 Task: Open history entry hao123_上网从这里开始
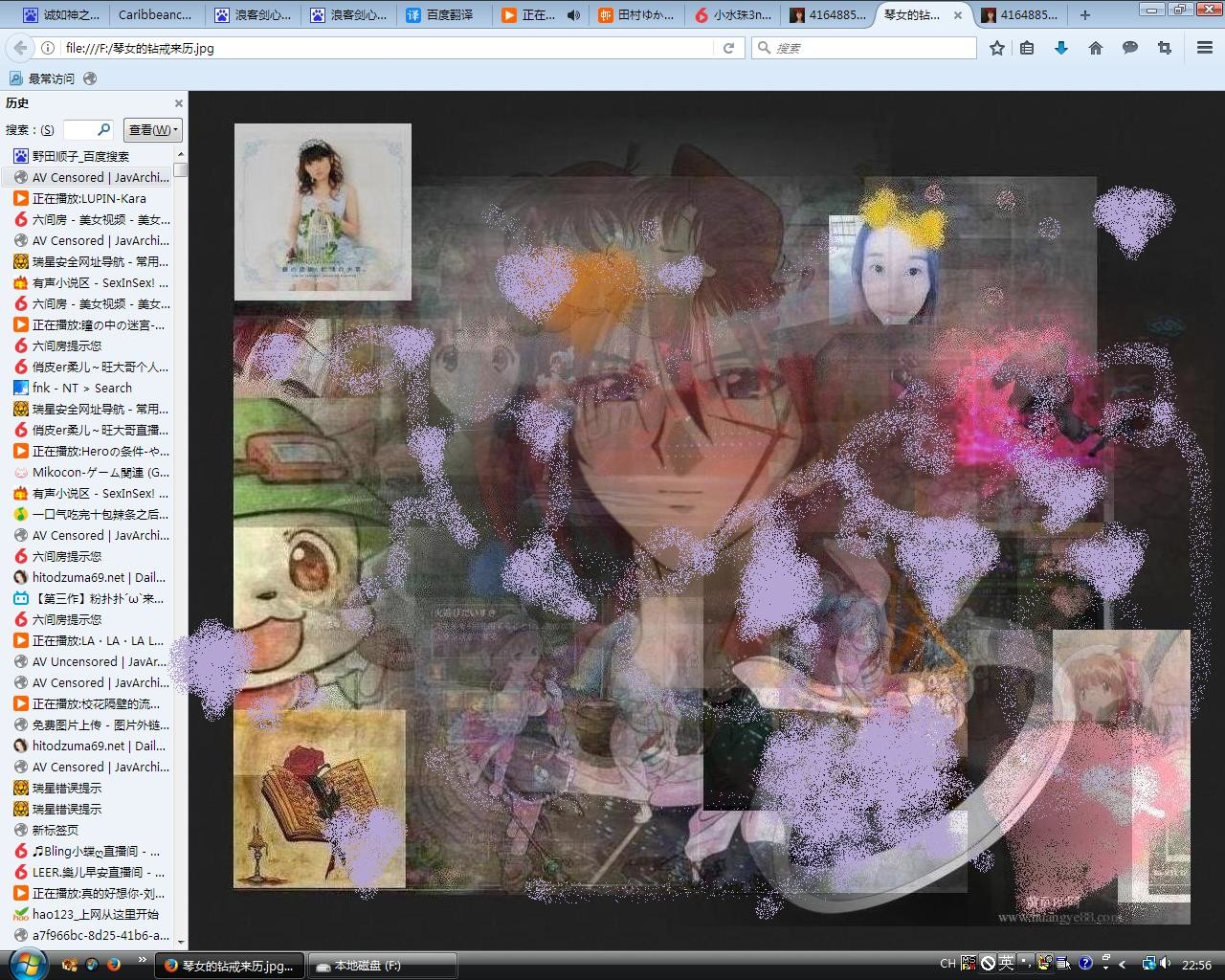click(87, 914)
